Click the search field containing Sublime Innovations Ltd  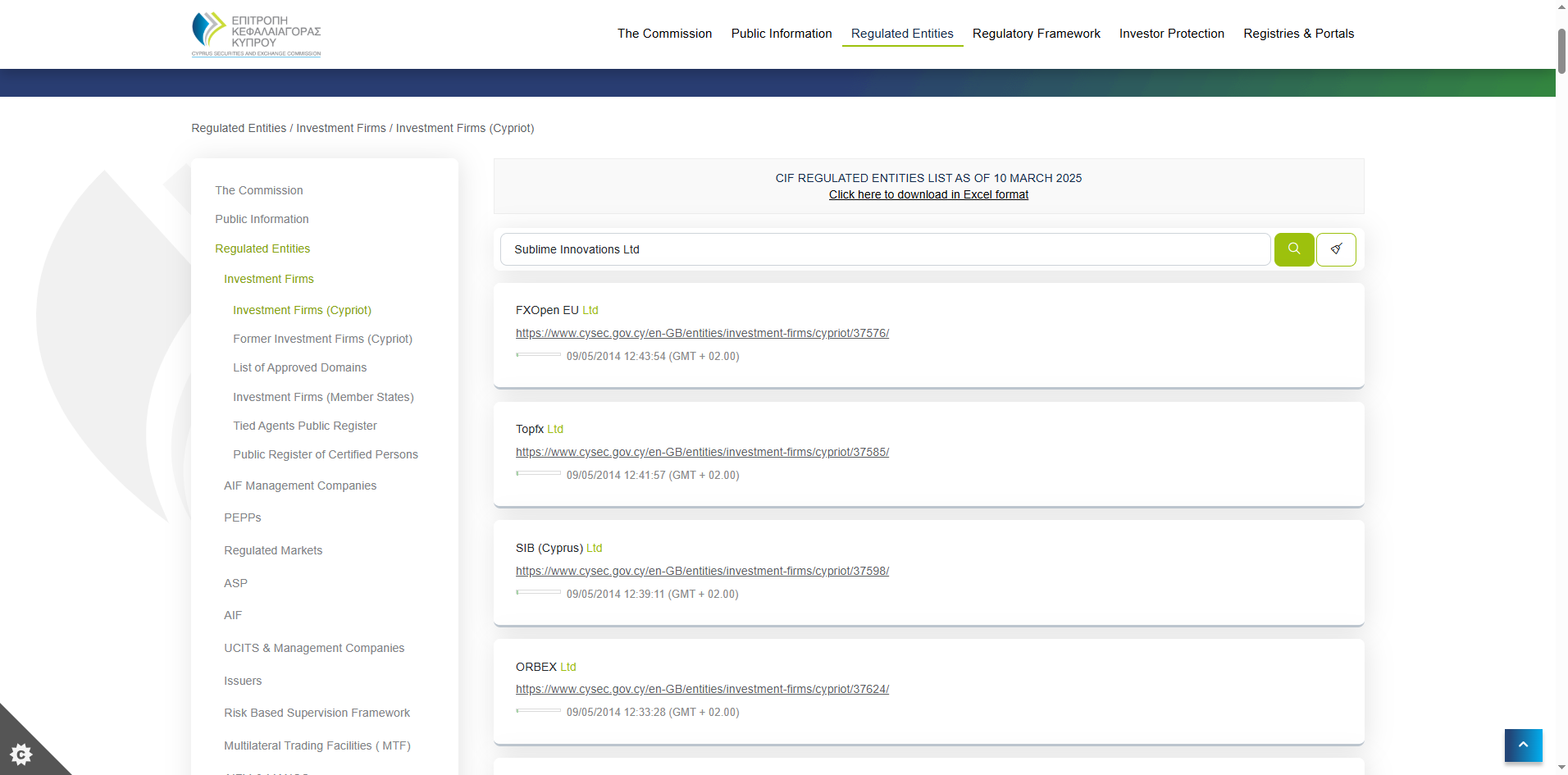[884, 249]
